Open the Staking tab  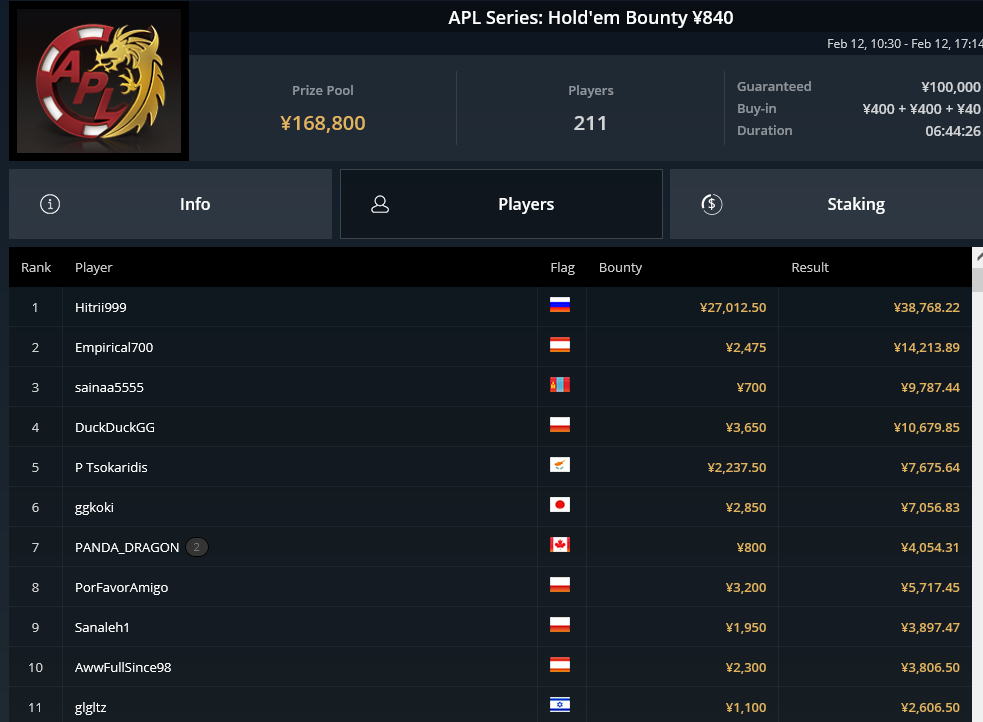tap(826, 204)
